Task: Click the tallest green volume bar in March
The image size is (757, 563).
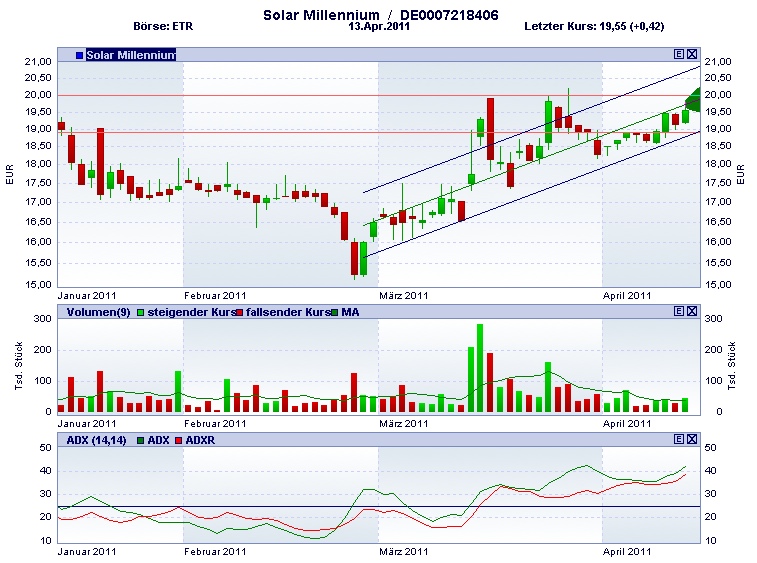Action: (480, 368)
